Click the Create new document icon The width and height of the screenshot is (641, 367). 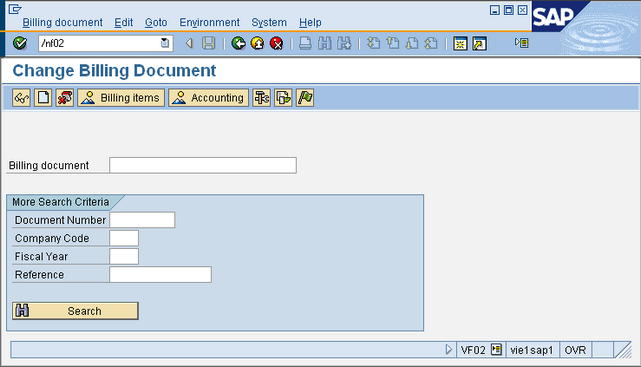(43, 98)
